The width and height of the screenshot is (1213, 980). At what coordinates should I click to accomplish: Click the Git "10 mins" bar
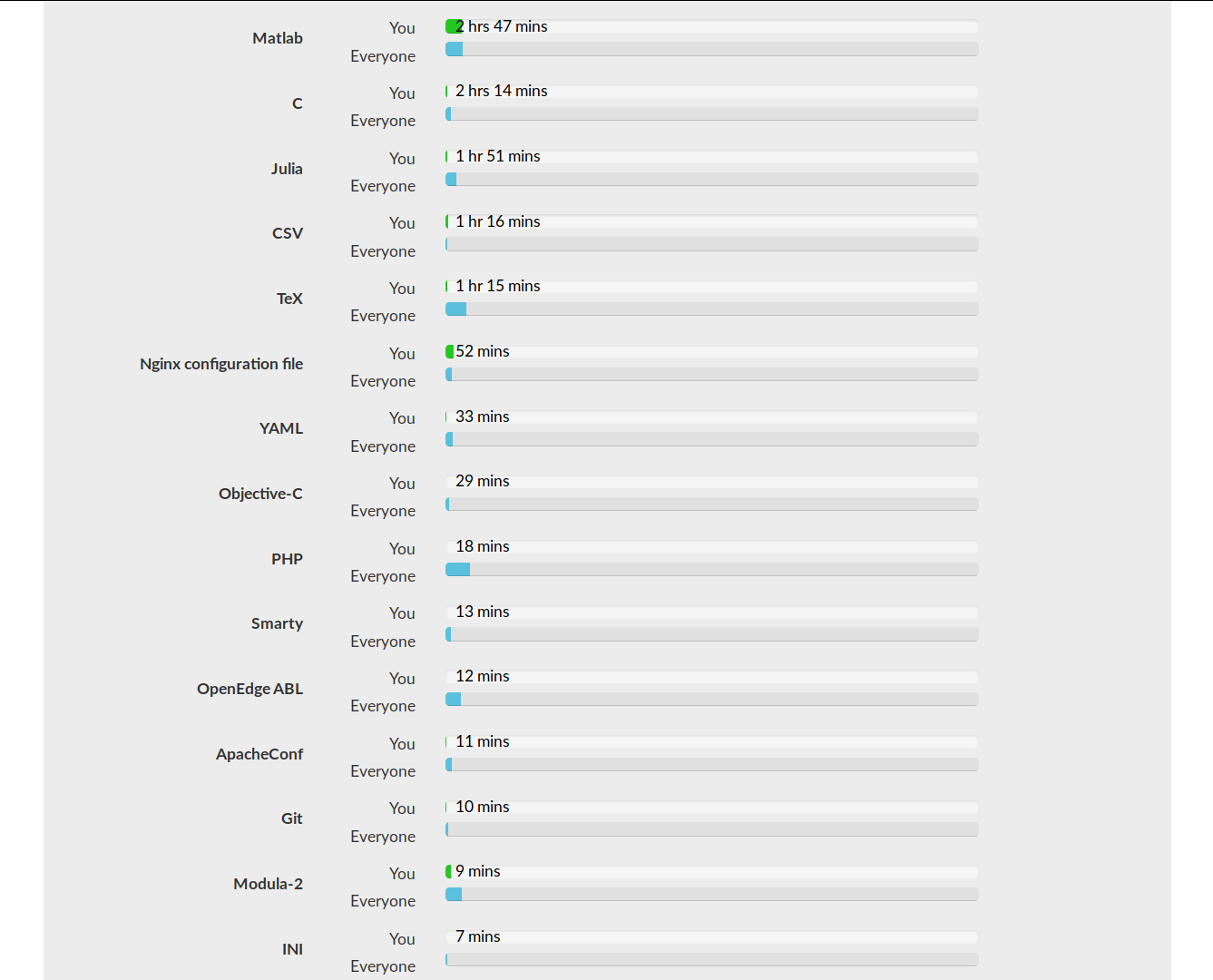[x=711, y=808]
